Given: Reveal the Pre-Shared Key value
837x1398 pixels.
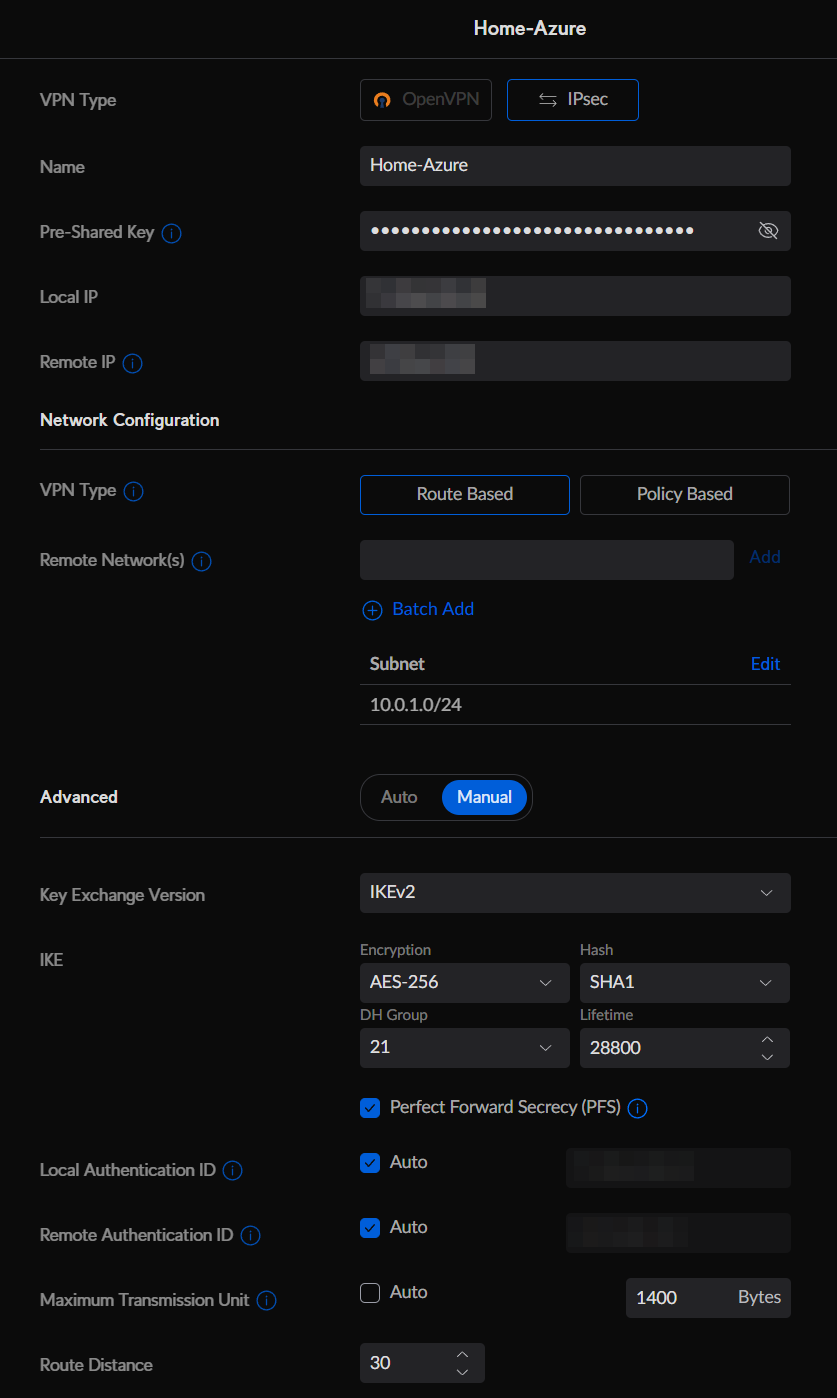Looking at the screenshot, I should 767,230.
